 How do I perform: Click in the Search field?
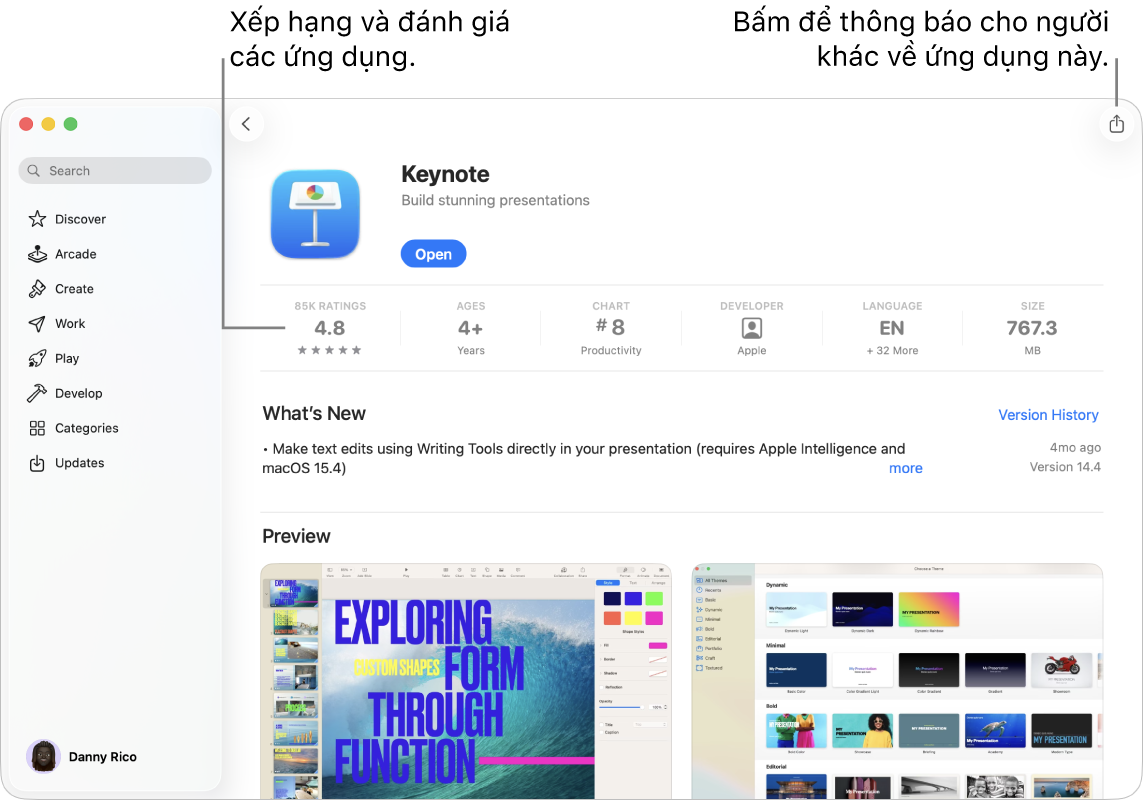115,171
